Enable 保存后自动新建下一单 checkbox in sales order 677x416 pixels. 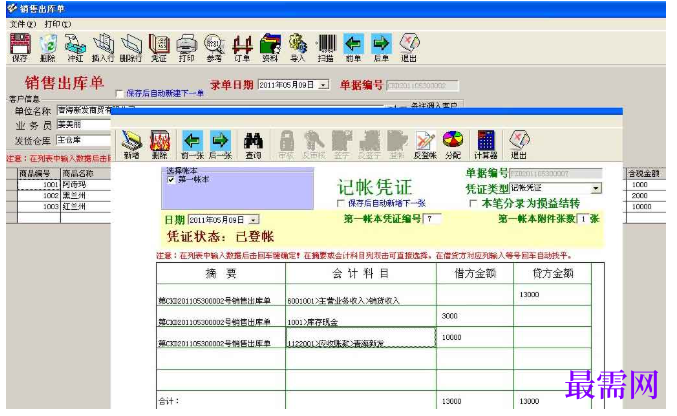(x=120, y=93)
